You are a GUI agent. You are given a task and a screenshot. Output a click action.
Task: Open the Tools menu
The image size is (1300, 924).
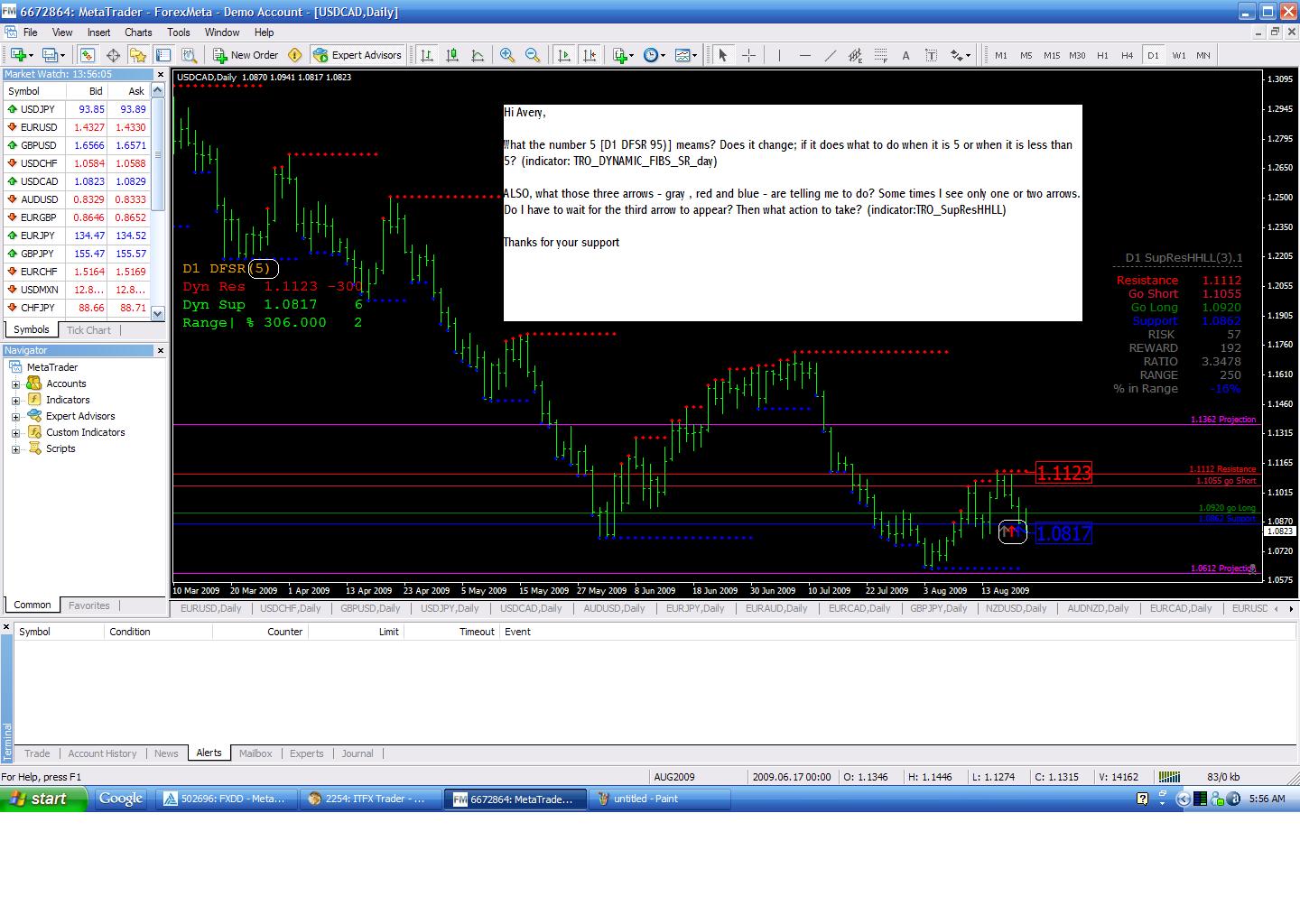179,32
